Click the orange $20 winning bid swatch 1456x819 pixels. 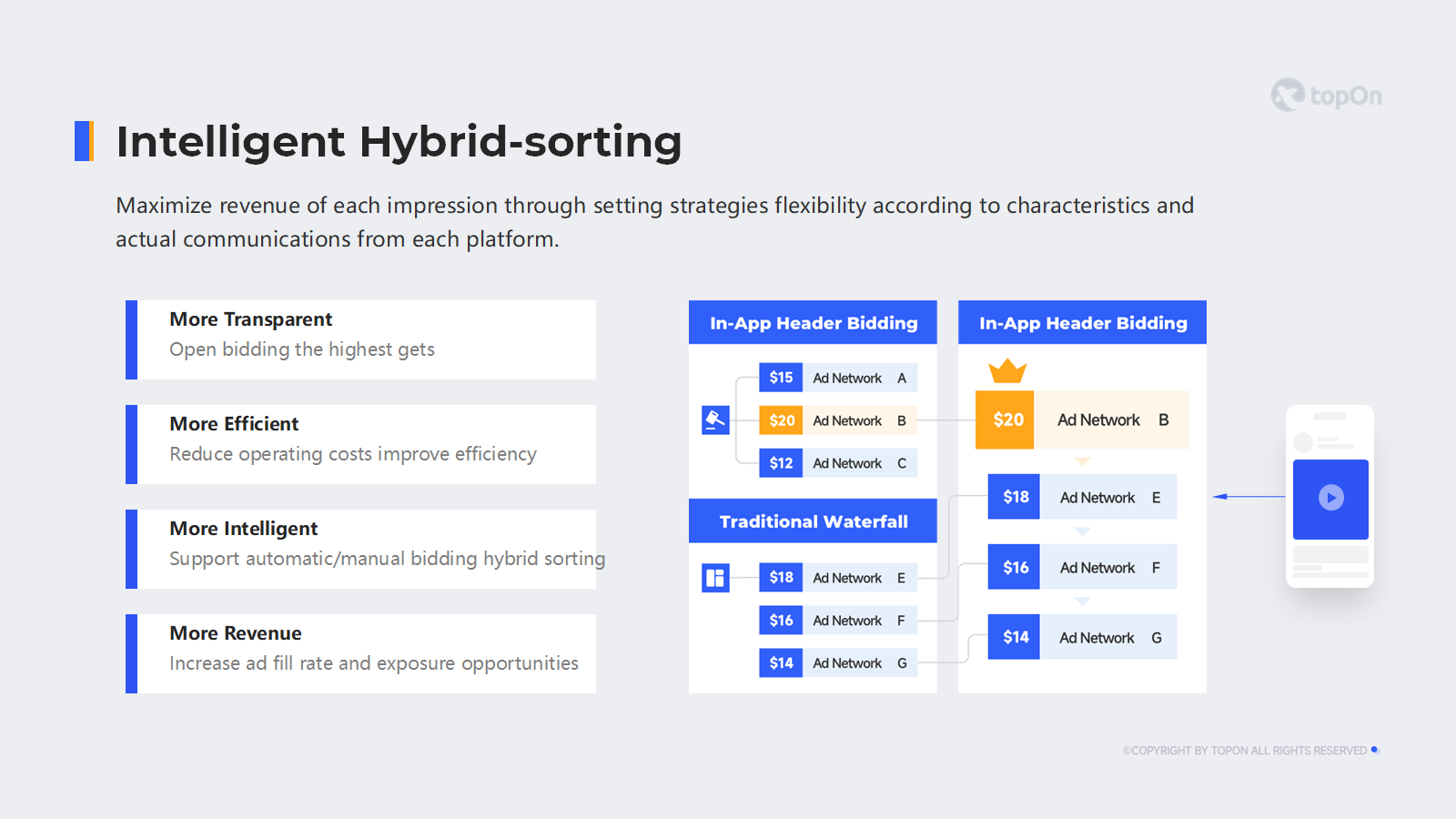1005,420
